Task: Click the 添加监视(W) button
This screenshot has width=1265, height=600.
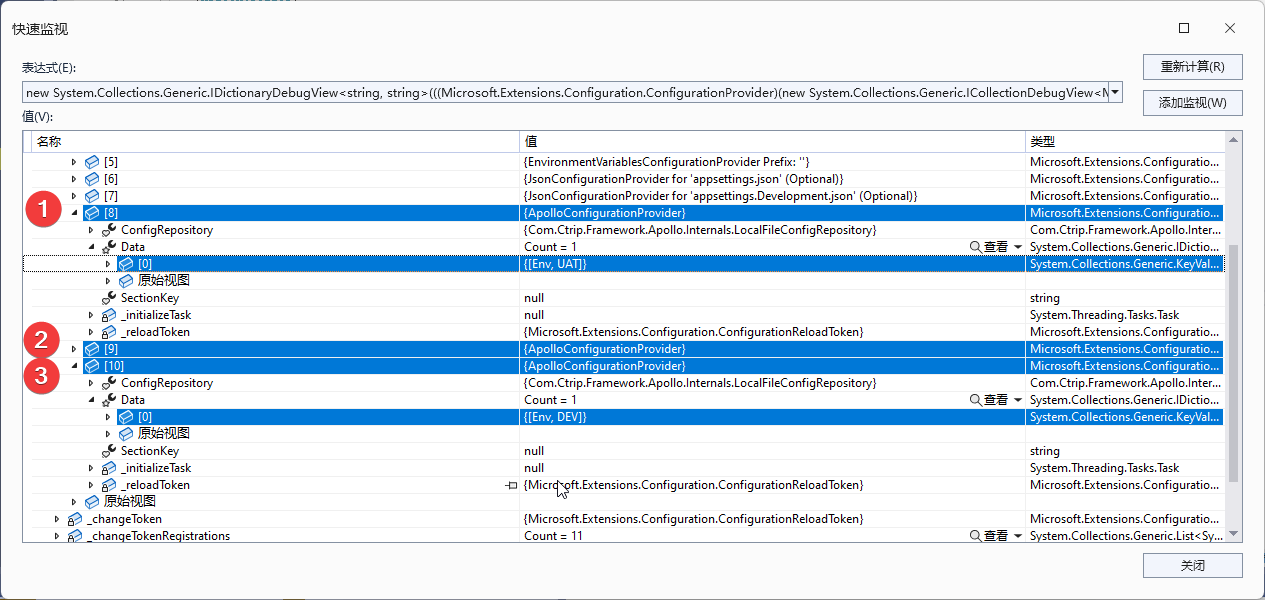Action: click(1192, 102)
